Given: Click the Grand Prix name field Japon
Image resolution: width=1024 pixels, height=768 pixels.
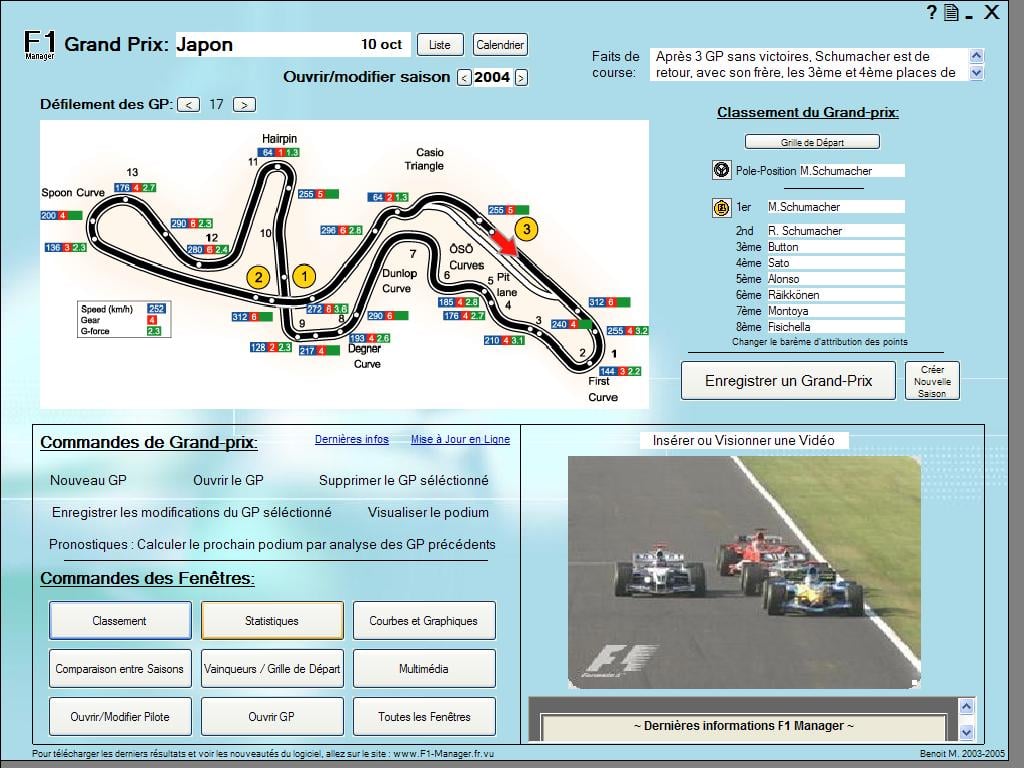Looking at the screenshot, I should [x=264, y=44].
